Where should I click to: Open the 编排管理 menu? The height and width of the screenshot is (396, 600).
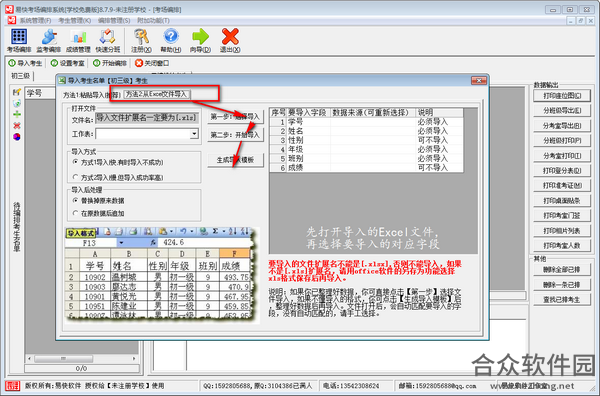point(114,20)
